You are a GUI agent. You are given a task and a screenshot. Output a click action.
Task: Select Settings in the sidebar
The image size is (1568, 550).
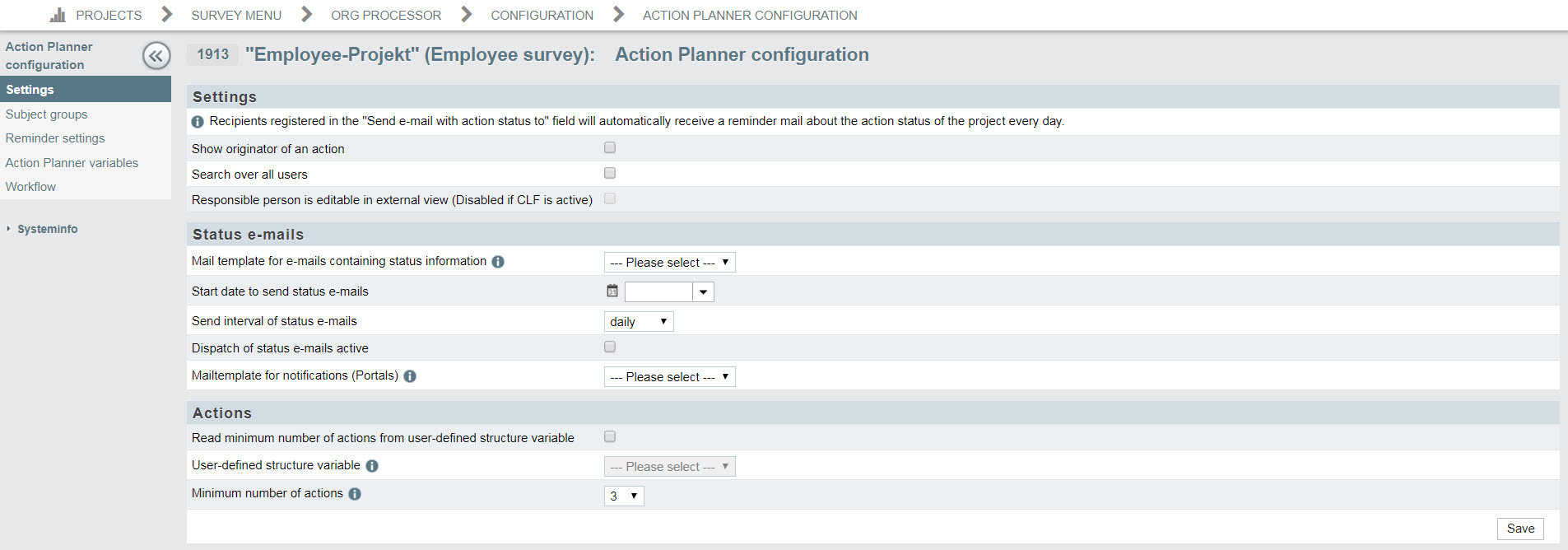[x=86, y=89]
